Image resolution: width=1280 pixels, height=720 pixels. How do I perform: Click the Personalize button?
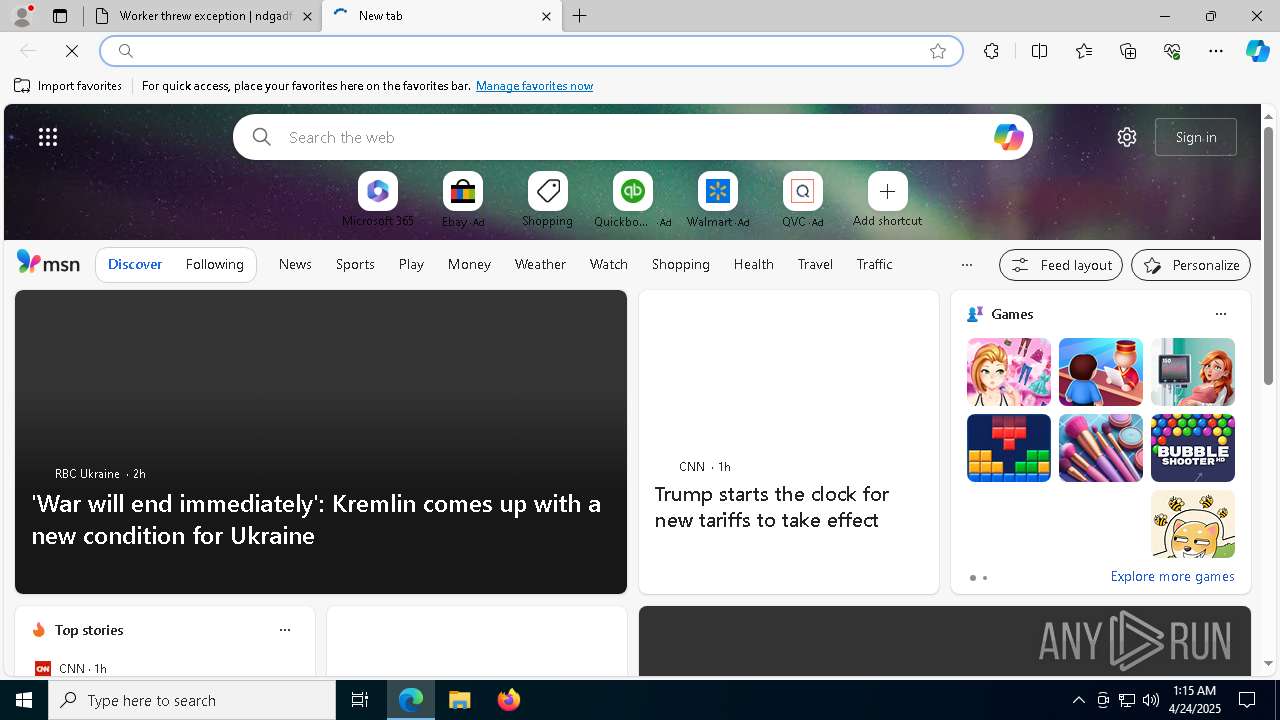point(1191,265)
